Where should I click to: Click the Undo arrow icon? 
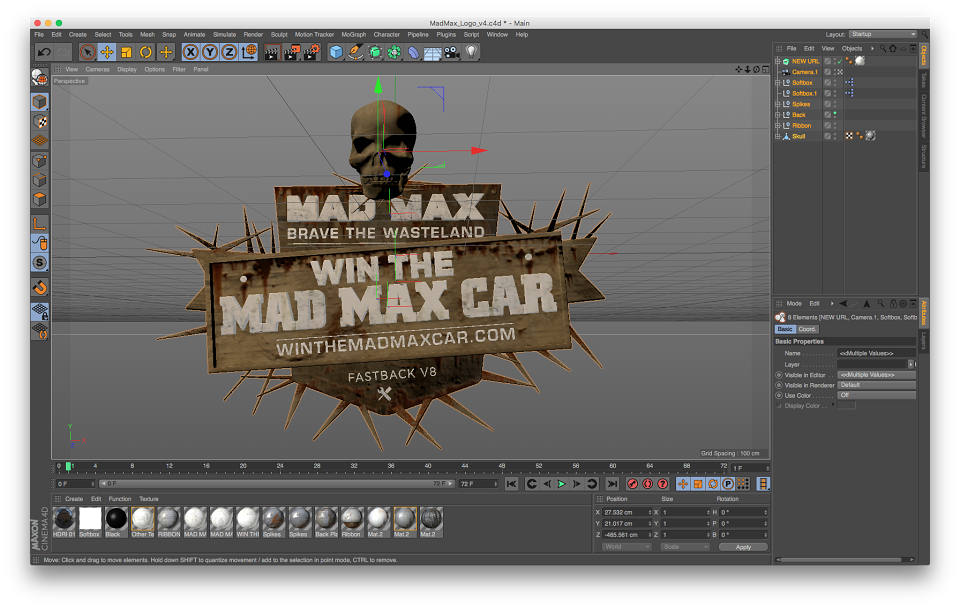click(x=44, y=52)
